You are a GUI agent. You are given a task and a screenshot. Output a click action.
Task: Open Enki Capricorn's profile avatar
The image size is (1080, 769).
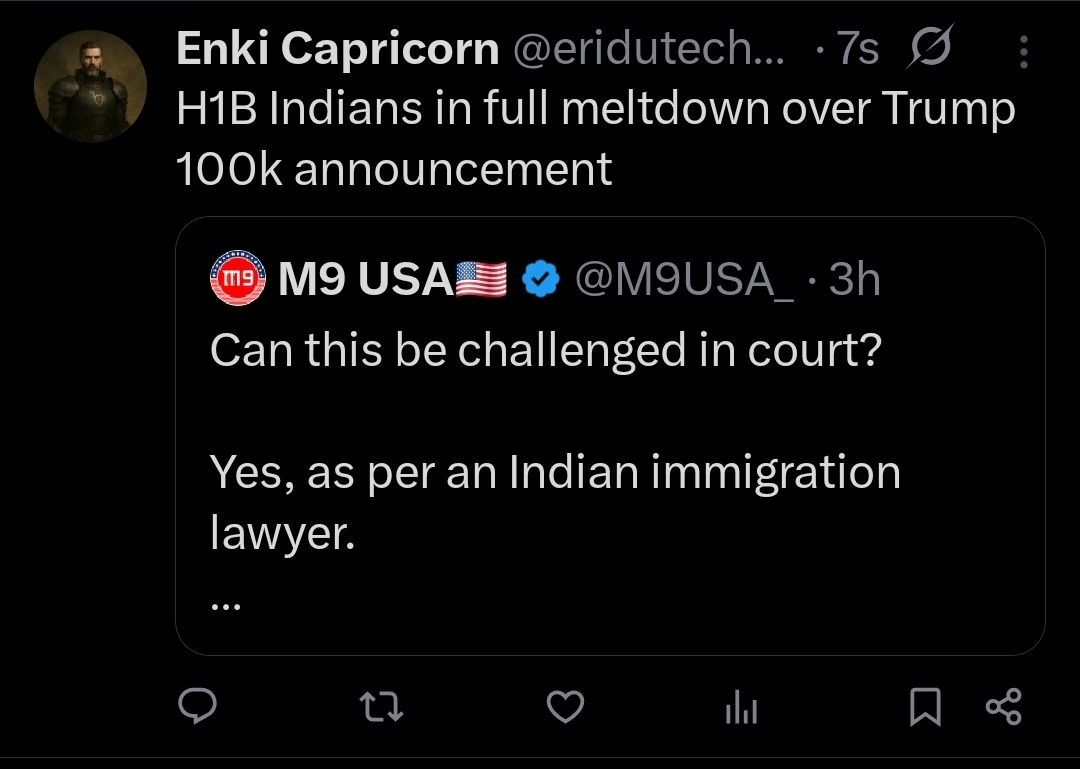pos(90,85)
